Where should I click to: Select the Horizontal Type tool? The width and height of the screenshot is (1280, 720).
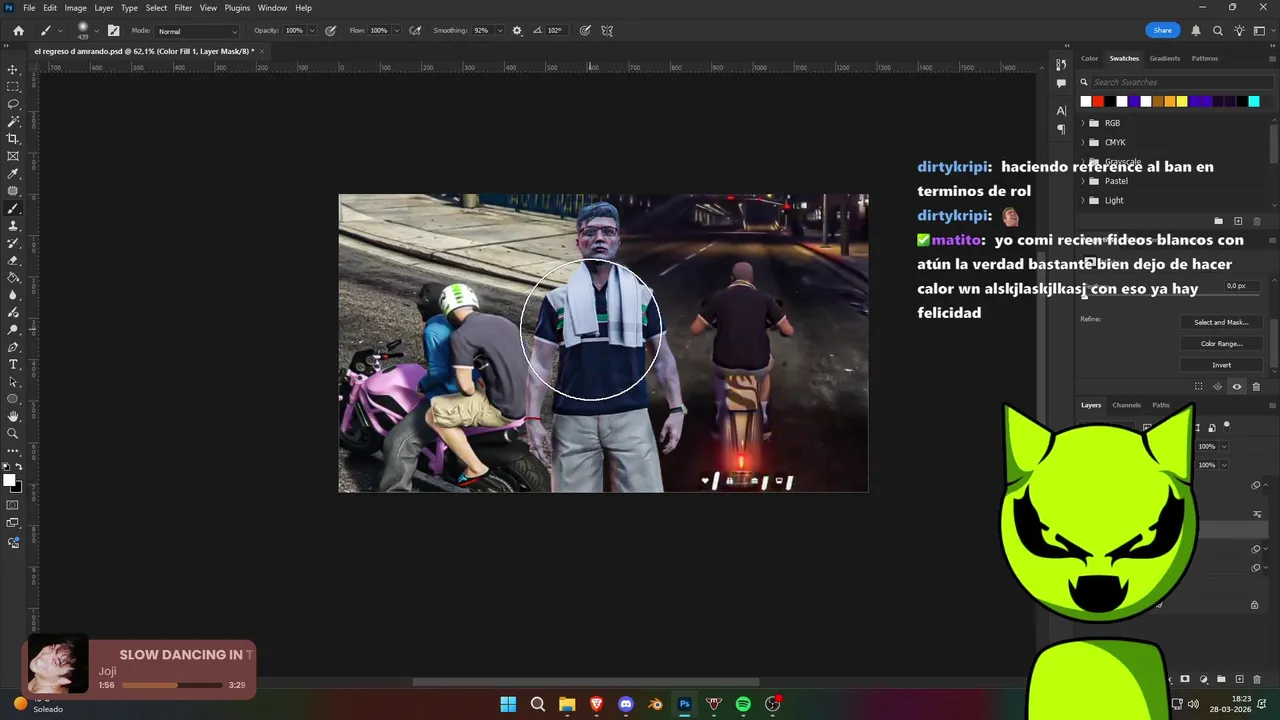point(13,364)
